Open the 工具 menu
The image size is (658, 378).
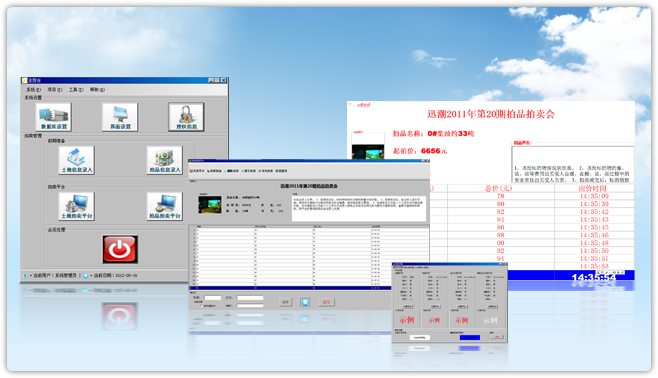76,89
